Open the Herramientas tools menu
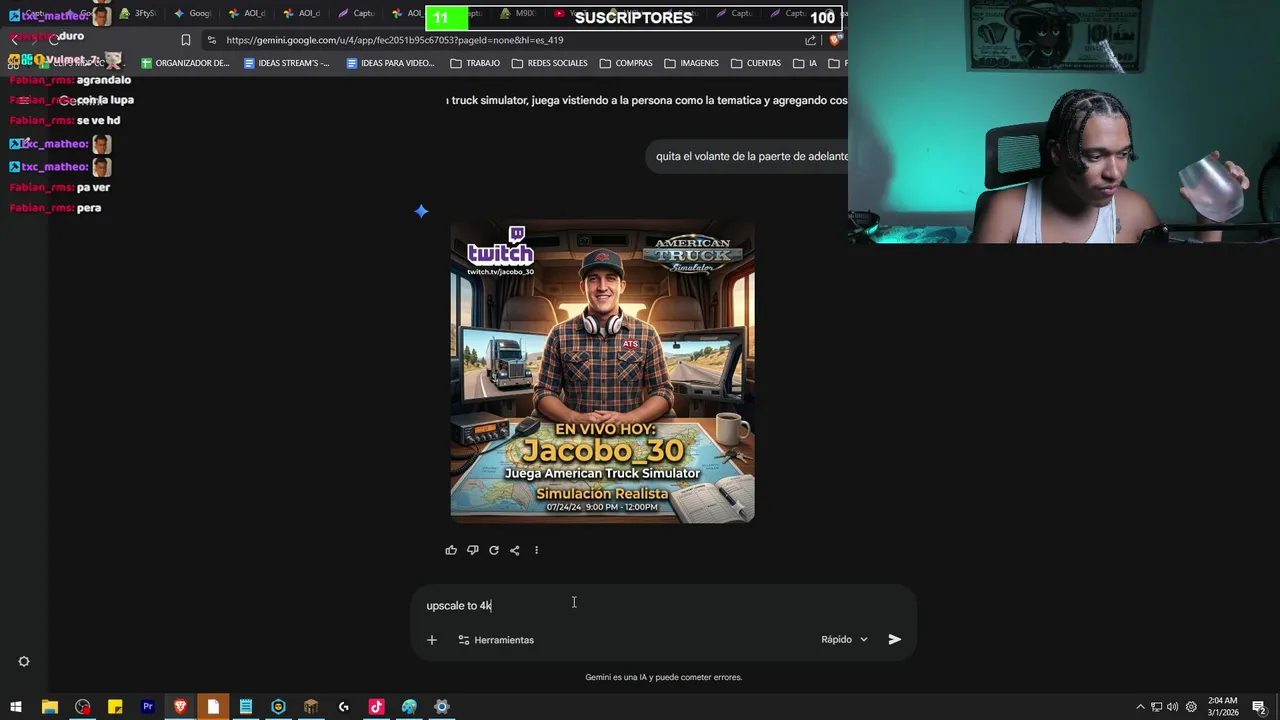 [496, 640]
